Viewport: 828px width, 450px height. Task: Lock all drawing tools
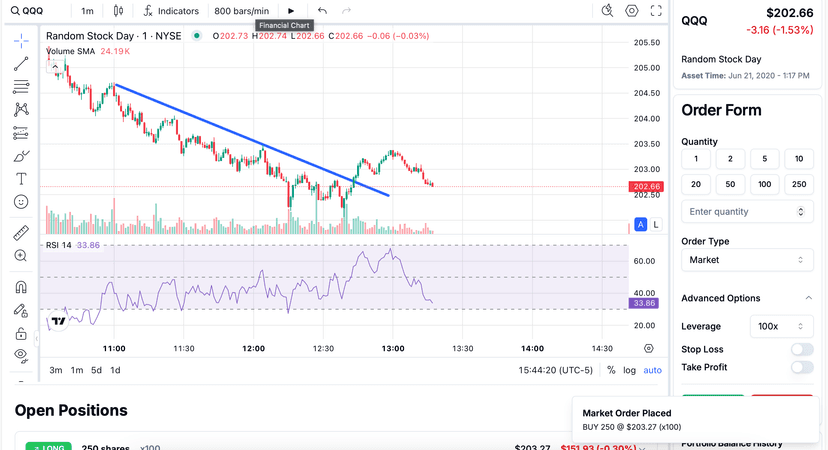tap(21, 333)
